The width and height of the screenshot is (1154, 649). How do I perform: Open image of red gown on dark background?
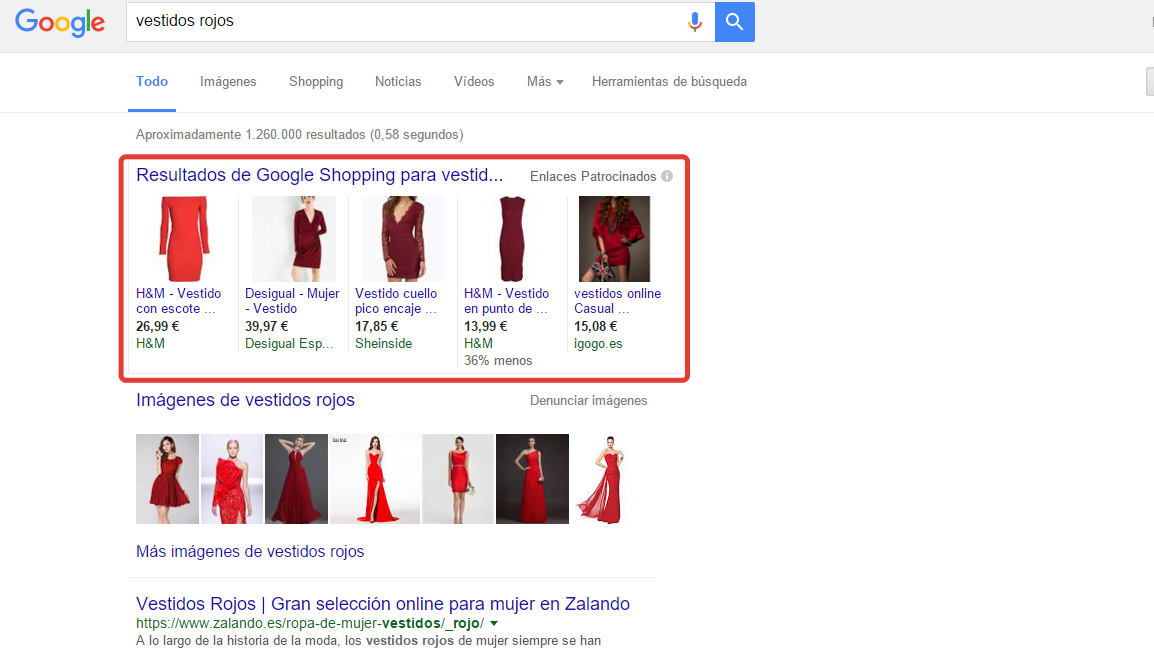[x=532, y=479]
